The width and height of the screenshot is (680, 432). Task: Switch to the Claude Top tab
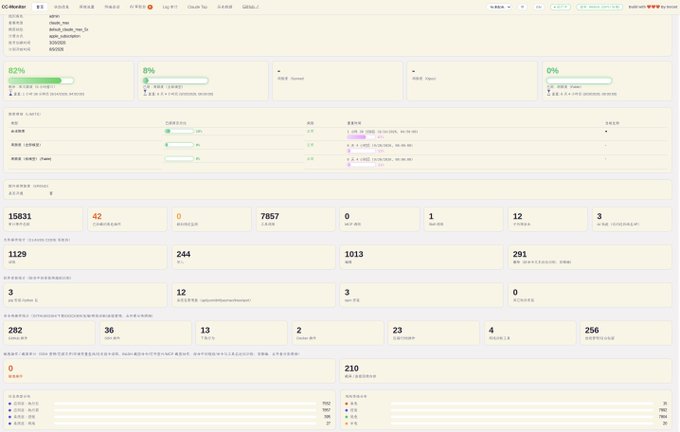[x=197, y=7]
